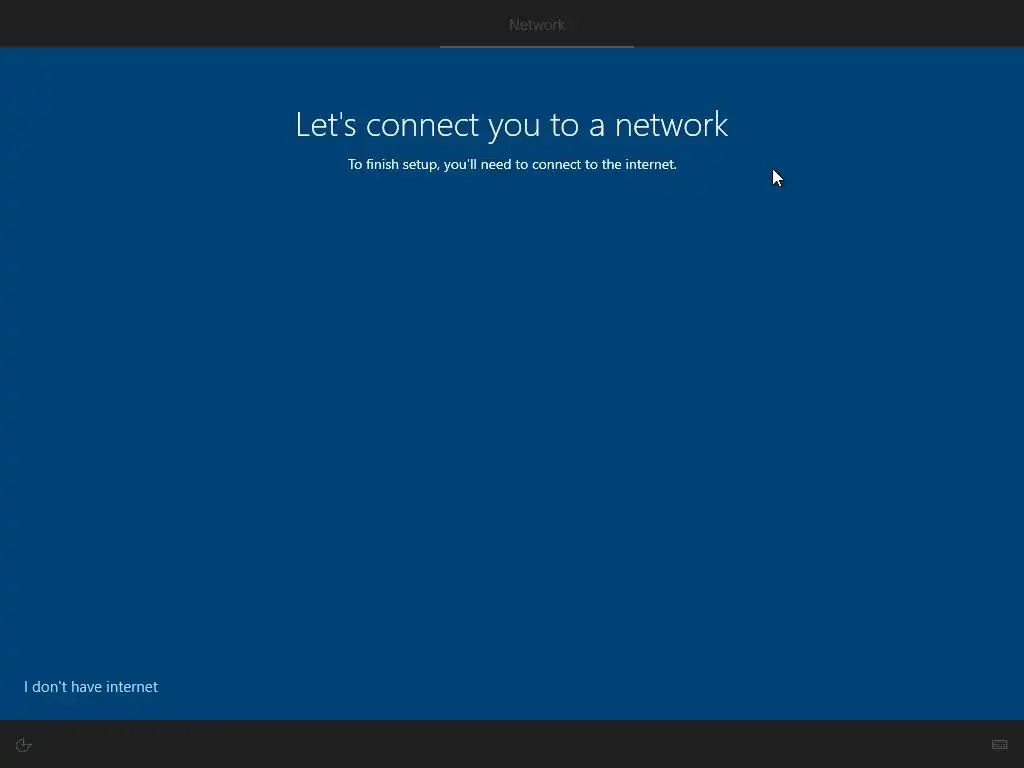Image resolution: width=1024 pixels, height=768 pixels.
Task: Click the progress underline beneath Network
Action: pos(537,46)
